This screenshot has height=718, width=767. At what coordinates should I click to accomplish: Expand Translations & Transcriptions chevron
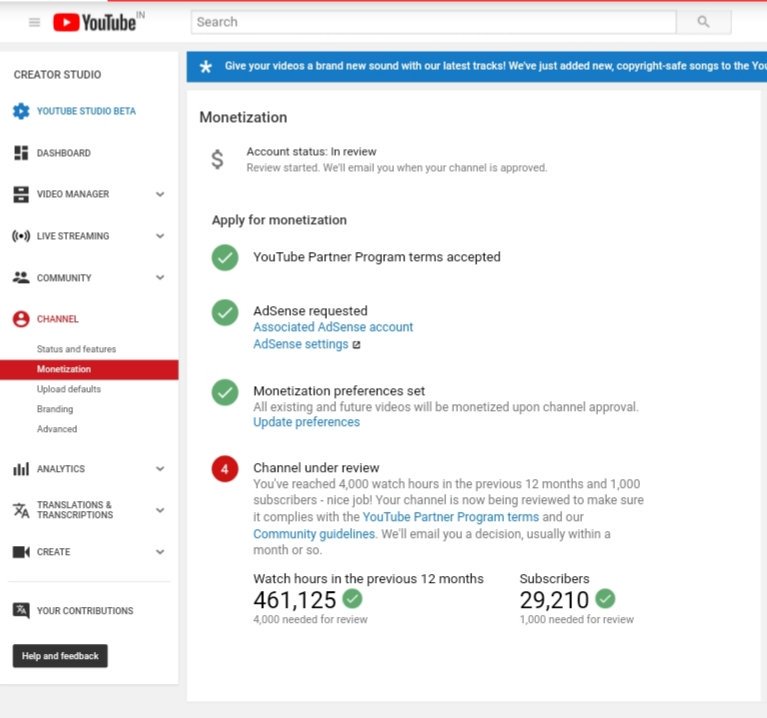click(160, 510)
